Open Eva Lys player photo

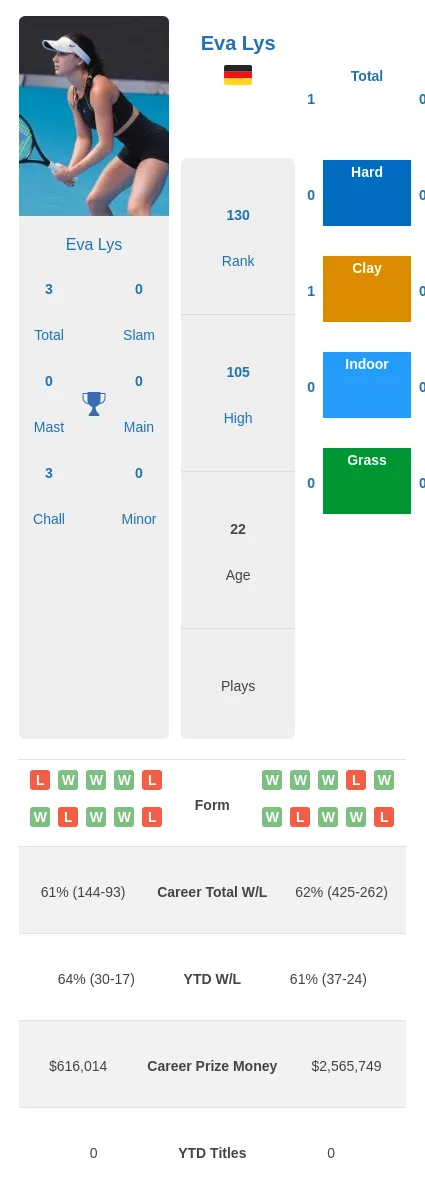(x=94, y=116)
